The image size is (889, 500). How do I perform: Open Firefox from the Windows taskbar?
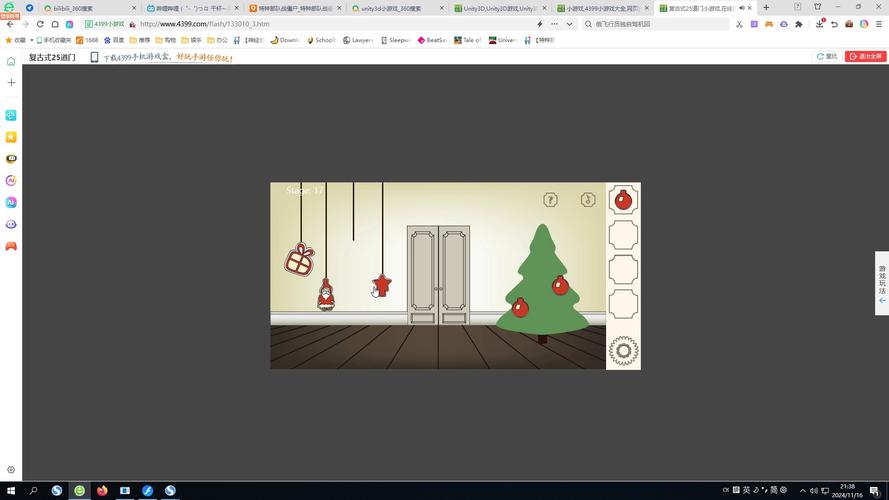tap(102, 491)
